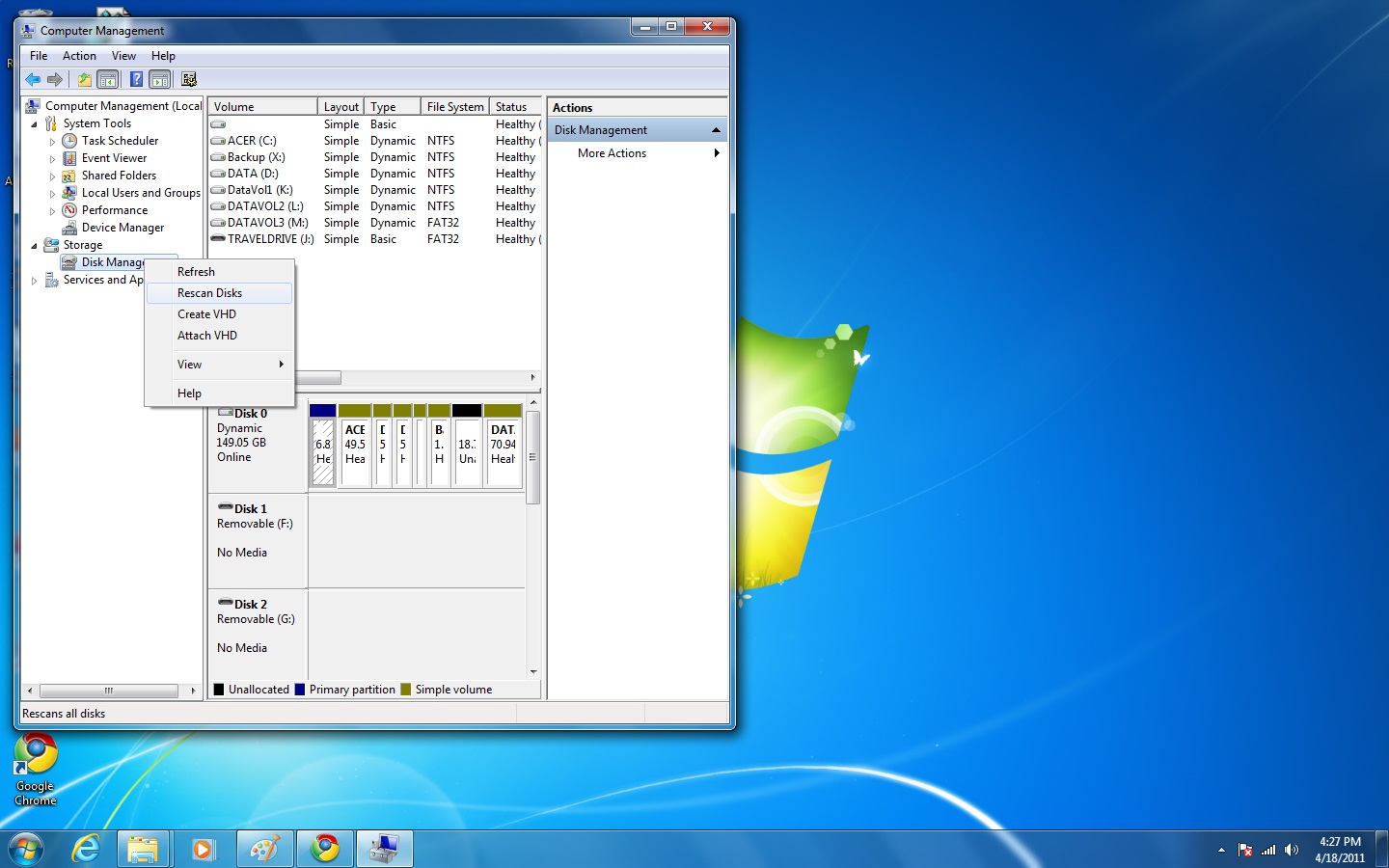
Task: Click Computer Management (Local) root icon
Action: 33,106
